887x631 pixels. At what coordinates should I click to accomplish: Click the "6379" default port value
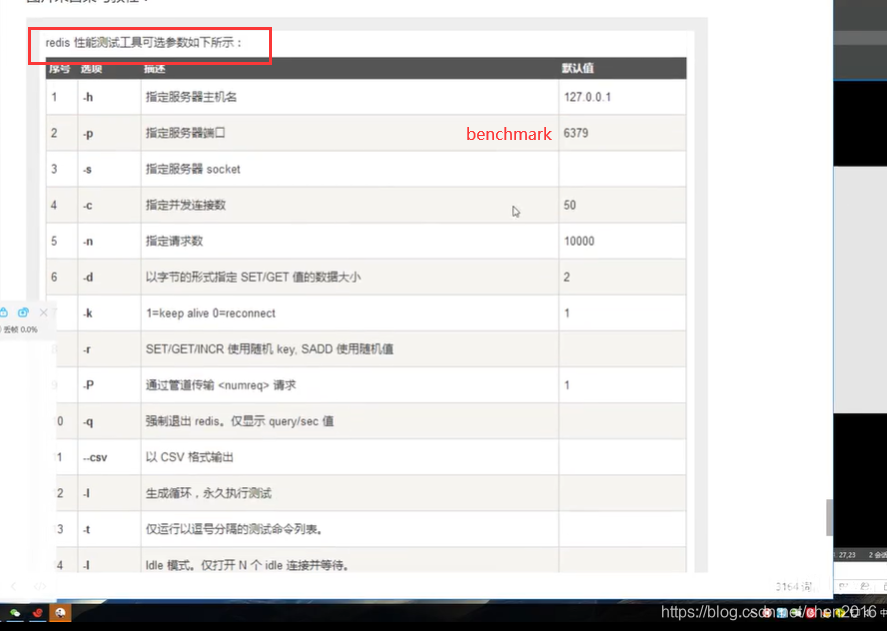pos(576,133)
